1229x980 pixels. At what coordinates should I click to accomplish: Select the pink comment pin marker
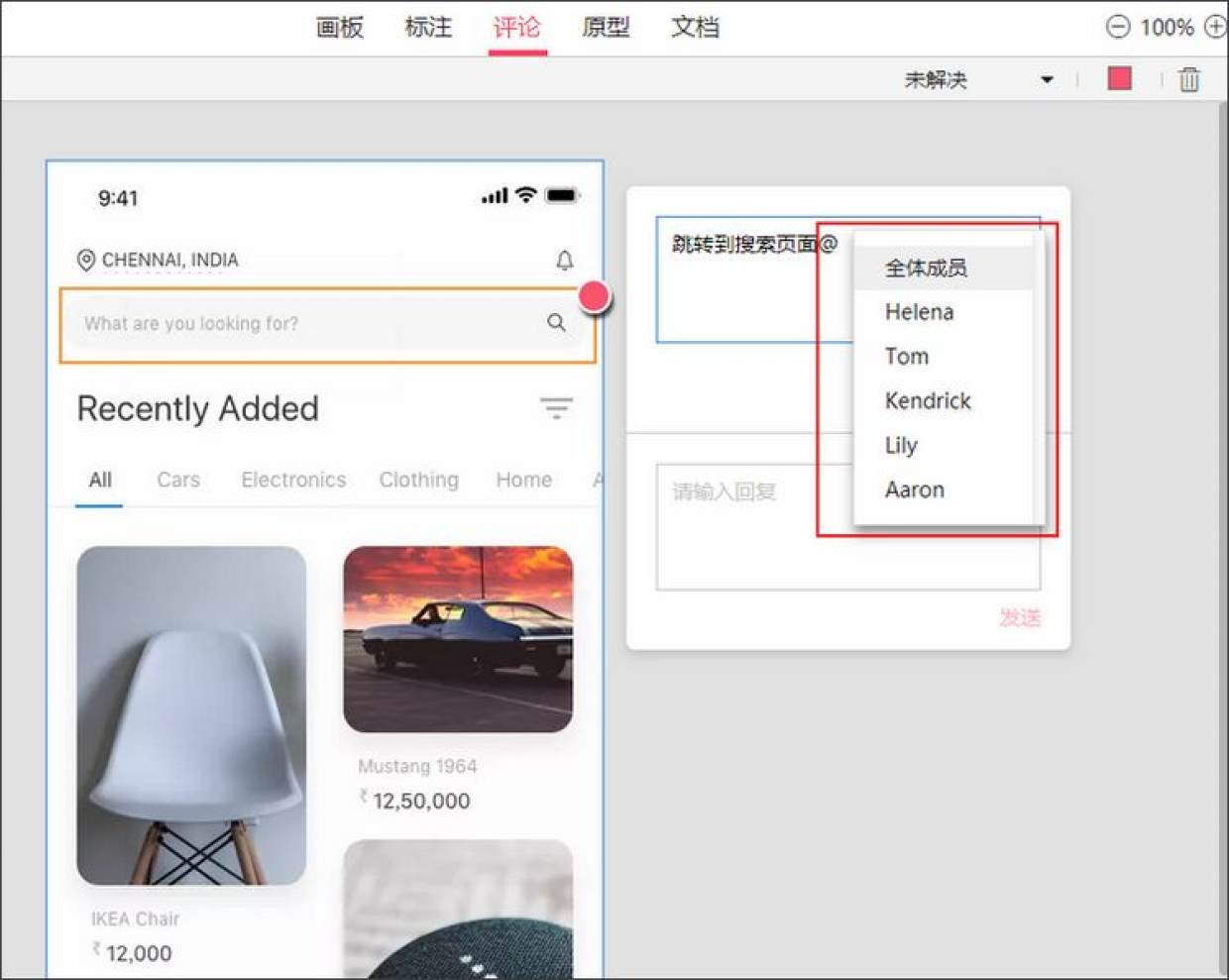click(x=594, y=295)
